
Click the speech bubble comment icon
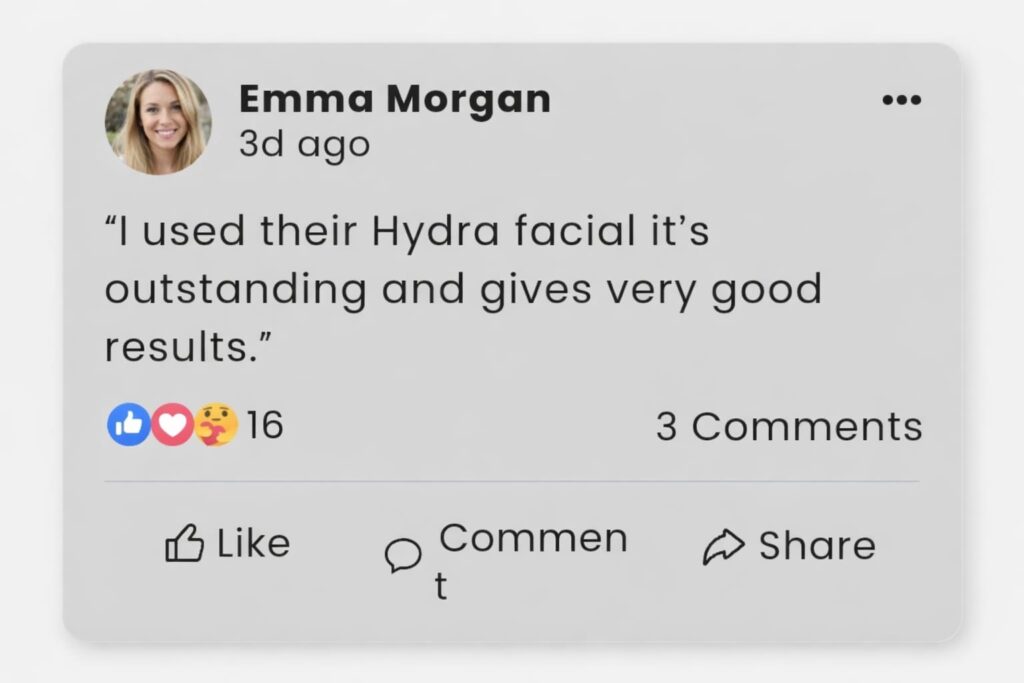click(x=403, y=555)
